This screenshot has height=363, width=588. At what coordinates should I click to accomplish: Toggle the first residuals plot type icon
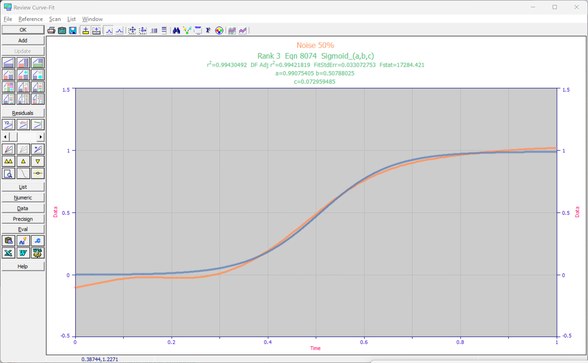(8, 124)
